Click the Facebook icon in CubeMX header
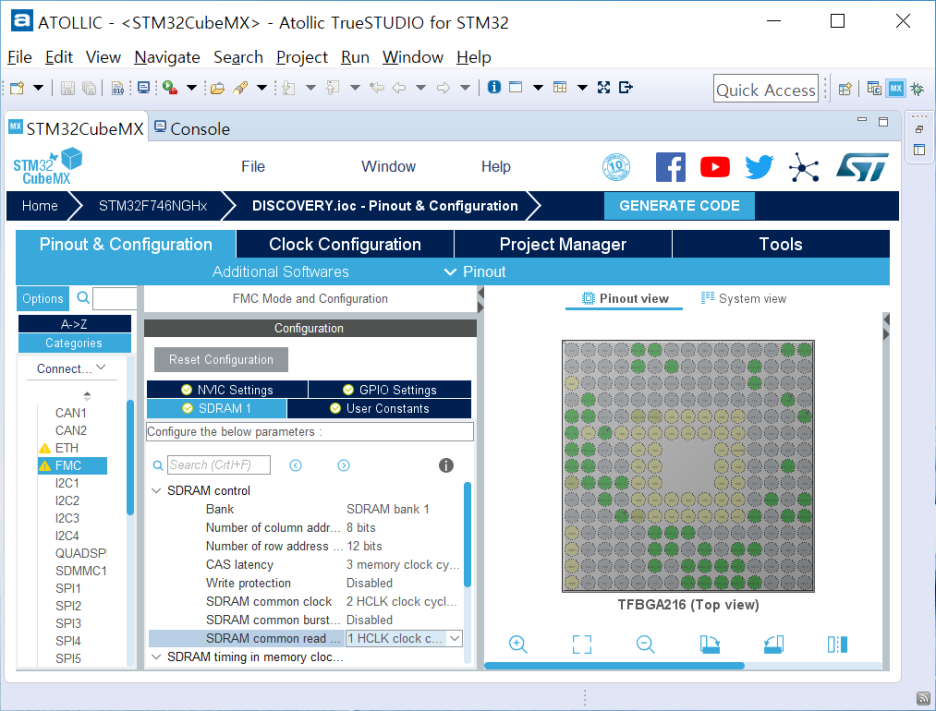Image resolution: width=936 pixels, height=711 pixels. click(670, 167)
